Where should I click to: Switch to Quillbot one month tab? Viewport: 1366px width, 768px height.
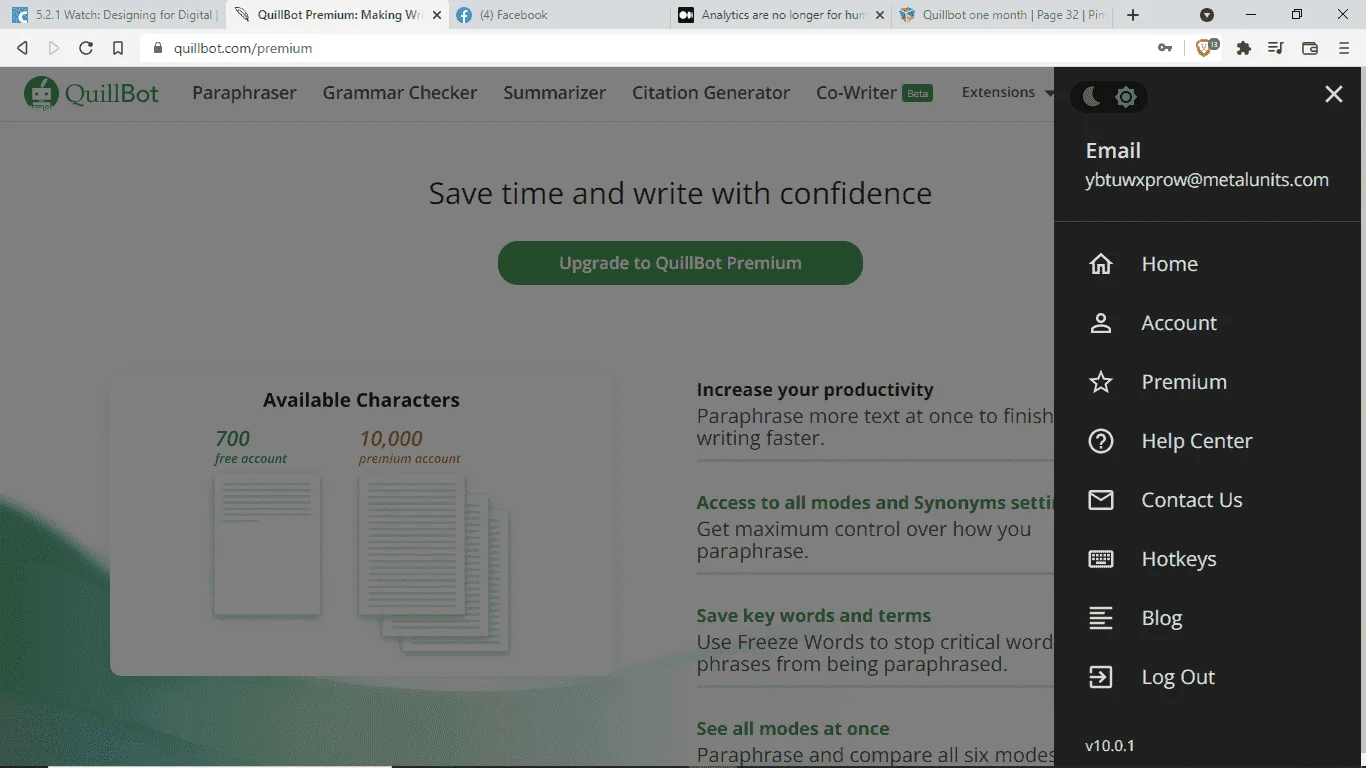click(x=1003, y=15)
